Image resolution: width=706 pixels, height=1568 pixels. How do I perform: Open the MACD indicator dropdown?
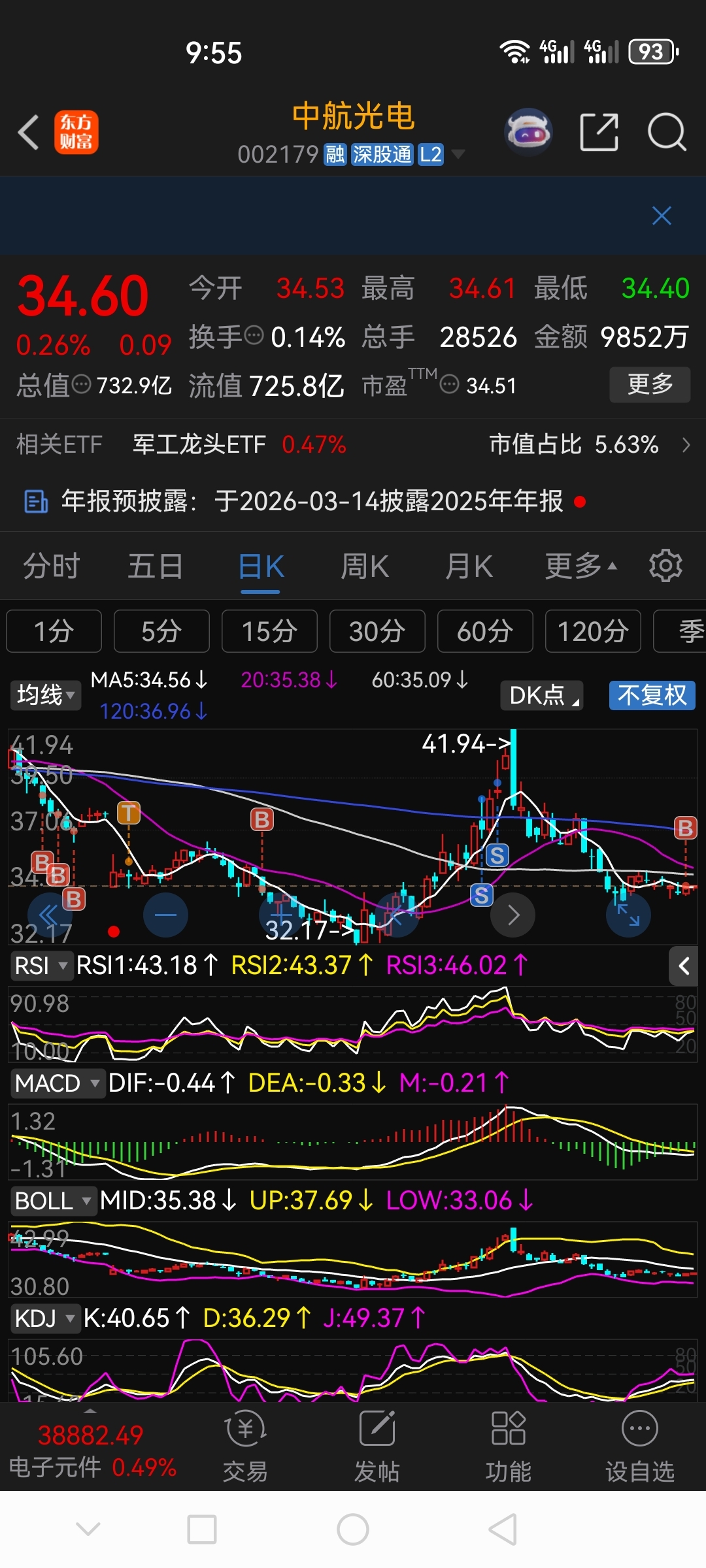click(58, 1083)
